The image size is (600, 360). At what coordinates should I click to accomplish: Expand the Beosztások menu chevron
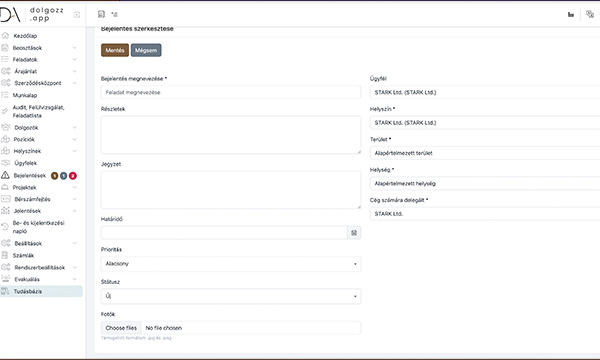tap(75, 48)
